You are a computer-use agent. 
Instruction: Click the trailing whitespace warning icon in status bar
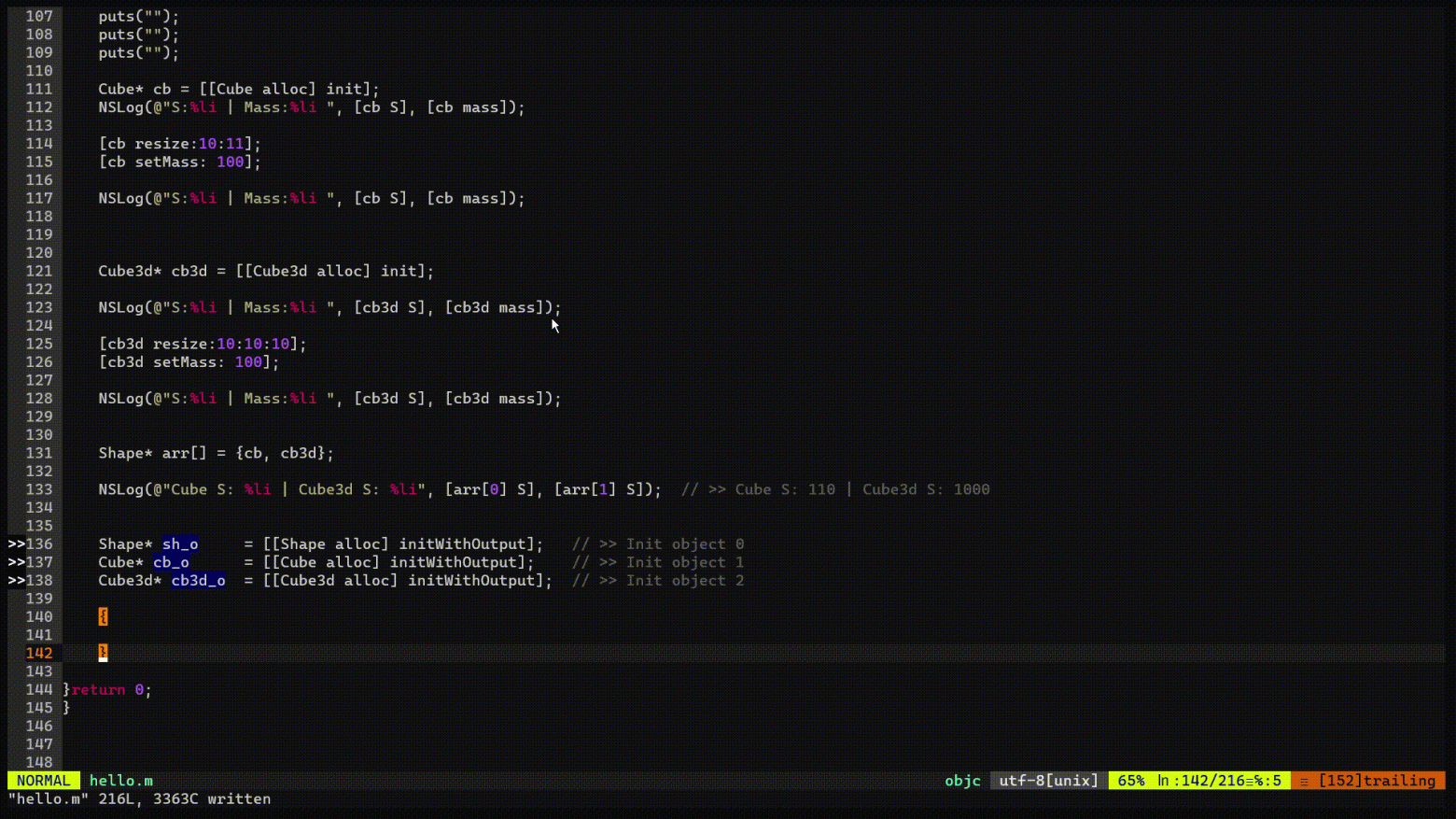click(x=1304, y=781)
